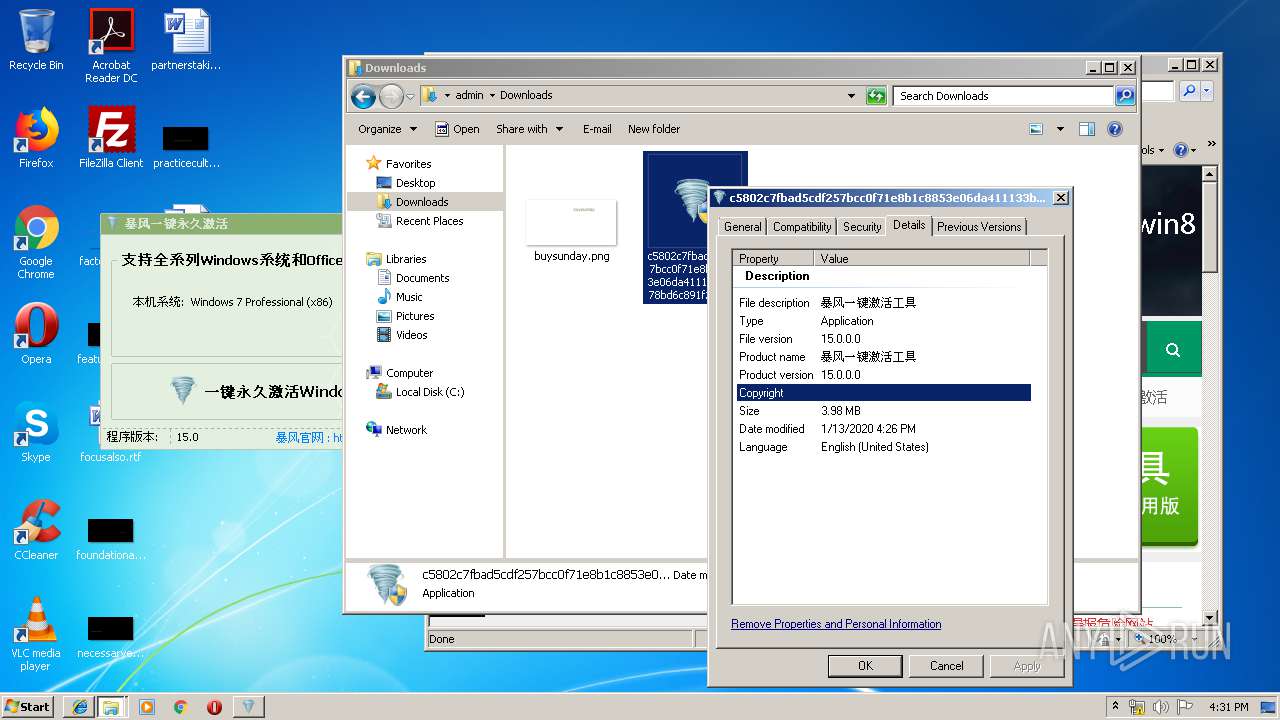Image resolution: width=1280 pixels, height=720 pixels.
Task: Refresh the Downloads folder view
Action: [876, 96]
